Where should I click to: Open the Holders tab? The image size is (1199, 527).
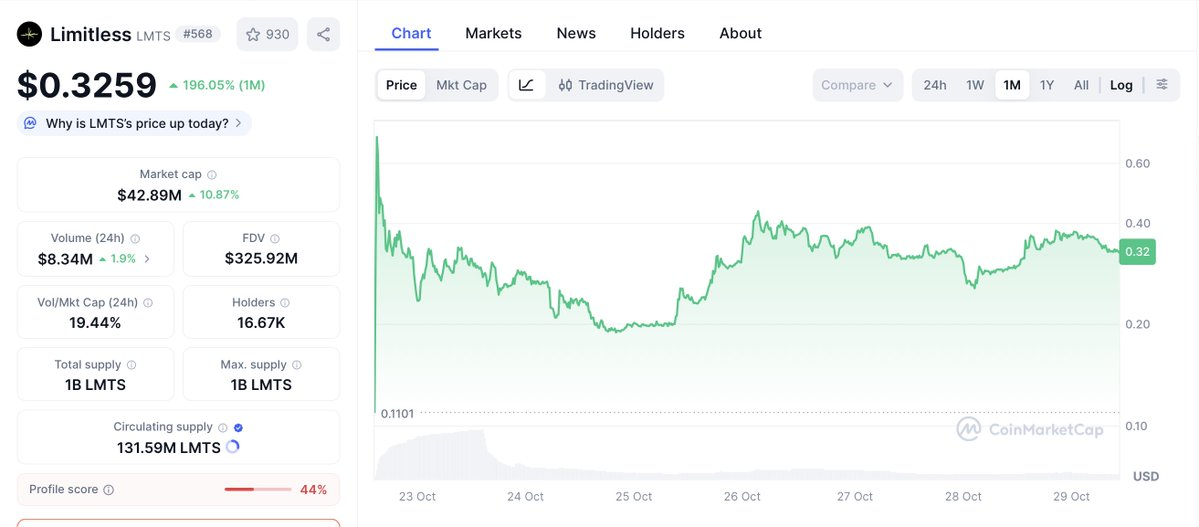point(657,33)
